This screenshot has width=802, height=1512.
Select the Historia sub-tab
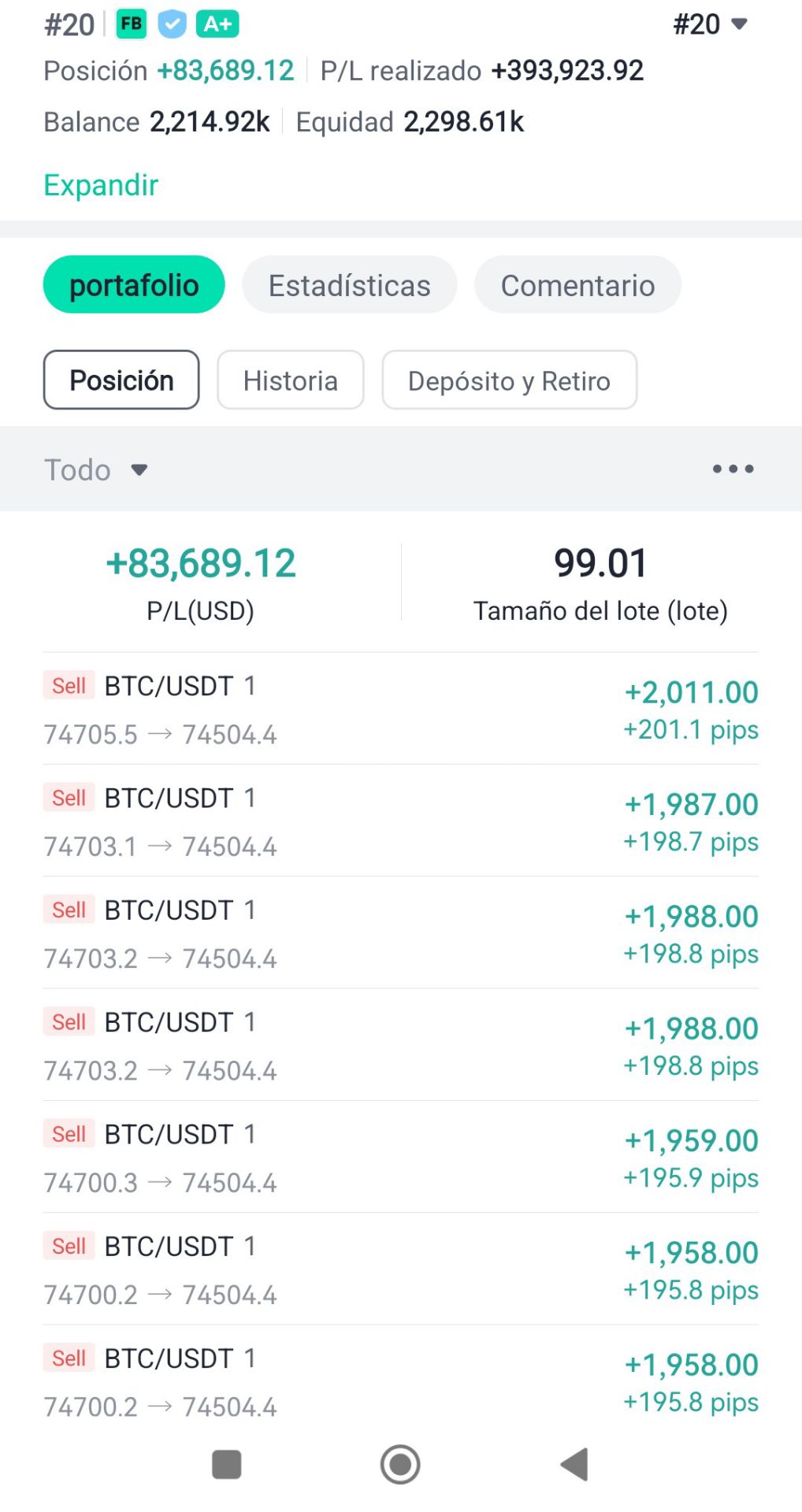click(290, 380)
